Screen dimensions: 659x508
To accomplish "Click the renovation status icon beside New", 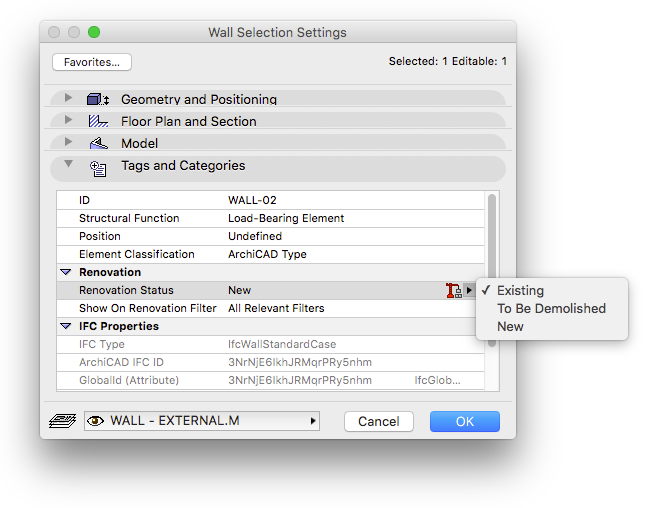I will pos(453,290).
